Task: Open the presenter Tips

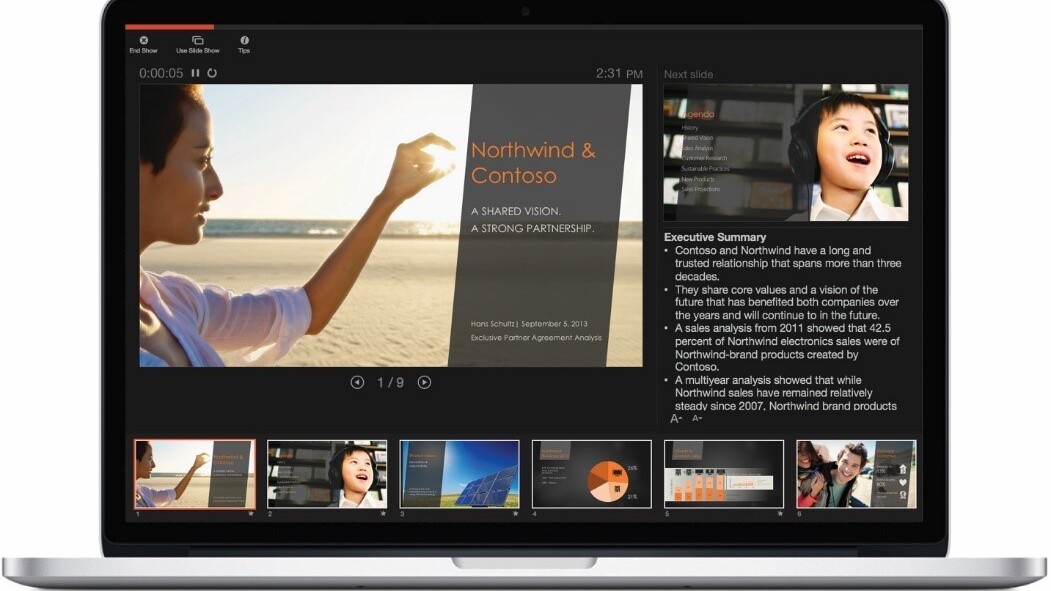Action: pyautogui.click(x=245, y=45)
